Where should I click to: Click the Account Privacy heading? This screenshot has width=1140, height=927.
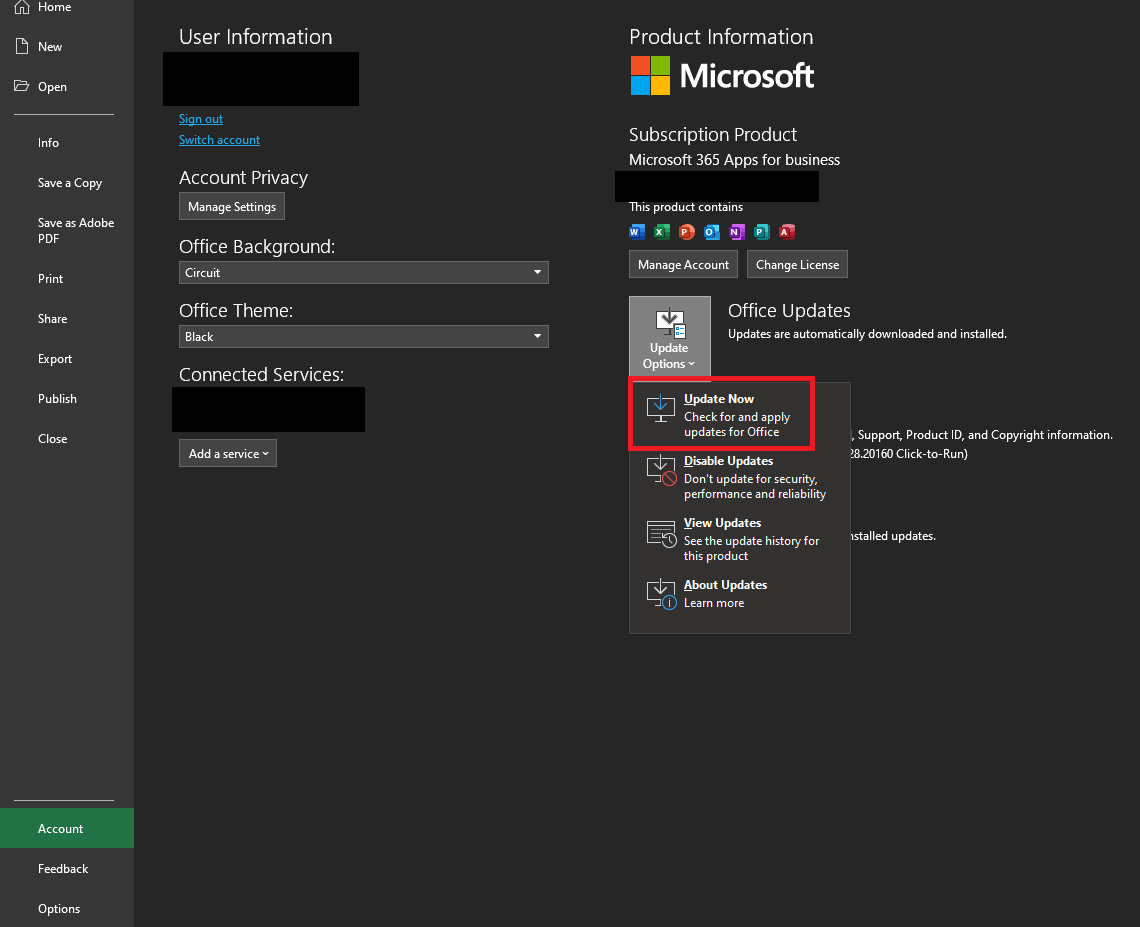(x=244, y=177)
